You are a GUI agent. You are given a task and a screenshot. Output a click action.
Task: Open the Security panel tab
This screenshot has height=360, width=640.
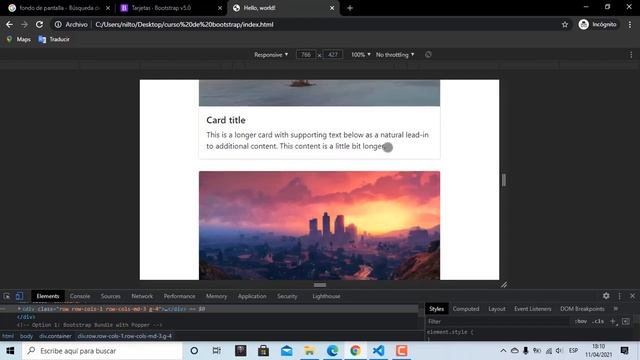click(x=287, y=296)
